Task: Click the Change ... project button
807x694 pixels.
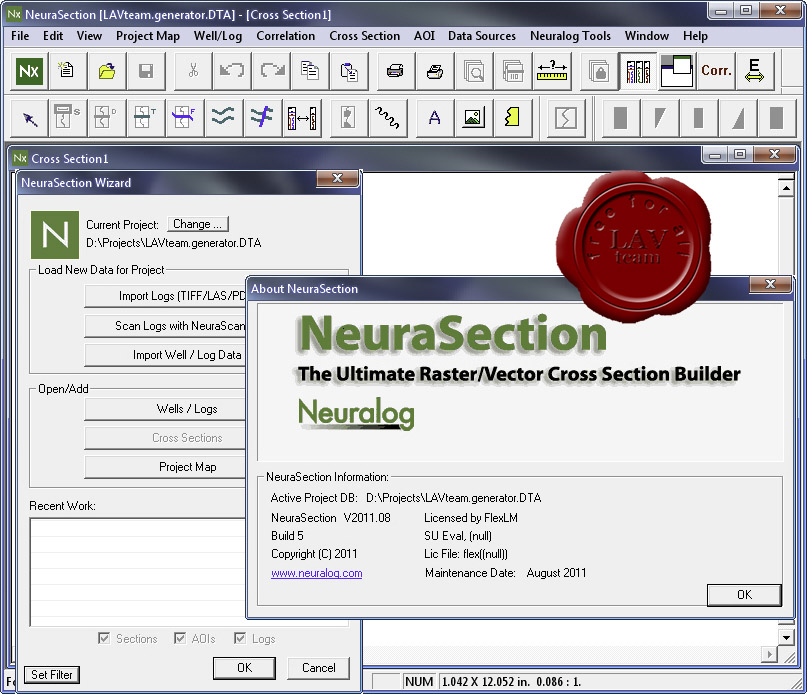Action: tap(198, 224)
